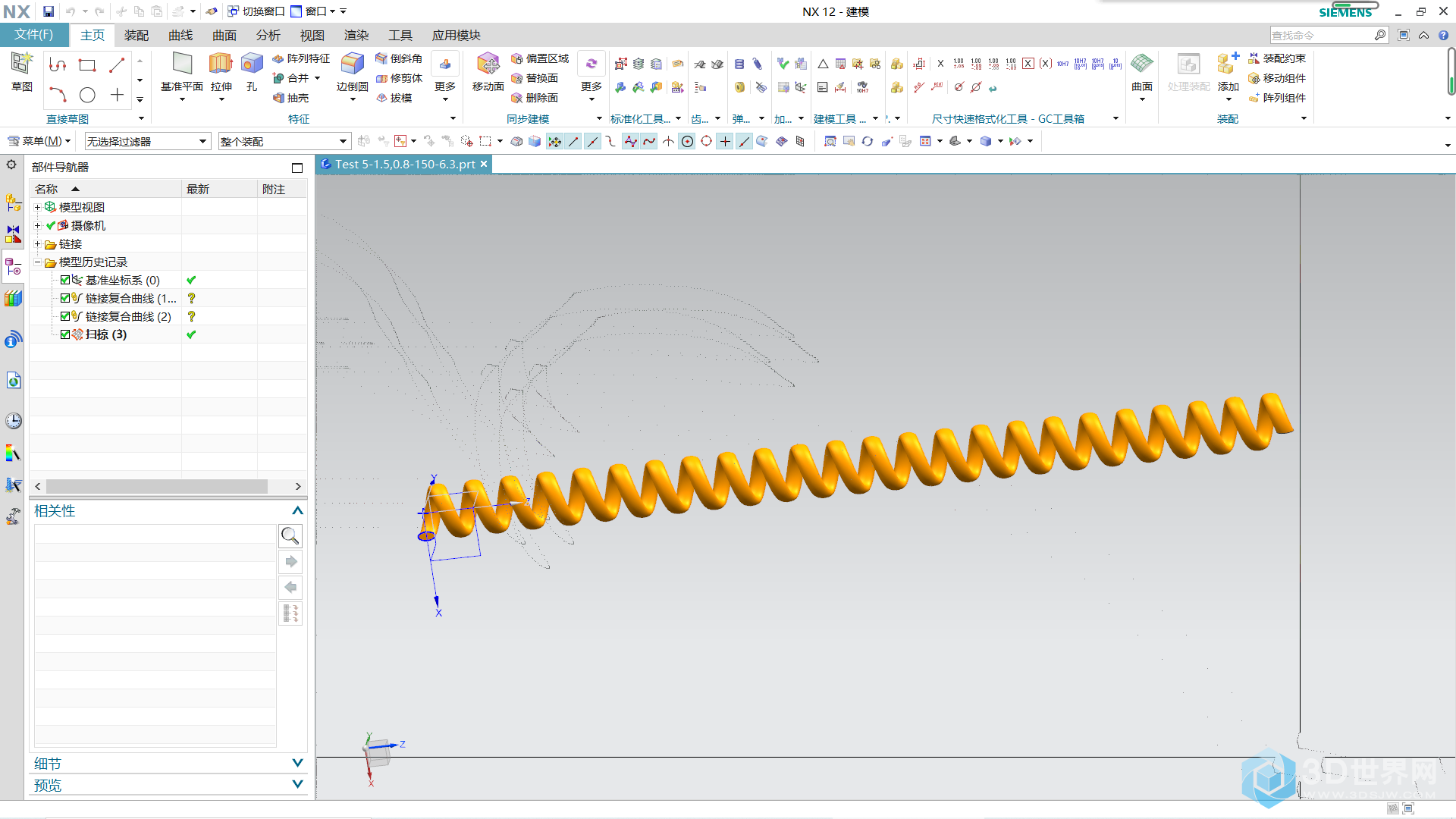The height and width of the screenshot is (819, 1456).
Task: Select the Assembly Constraints (装配约束) tool
Action: (1277, 58)
